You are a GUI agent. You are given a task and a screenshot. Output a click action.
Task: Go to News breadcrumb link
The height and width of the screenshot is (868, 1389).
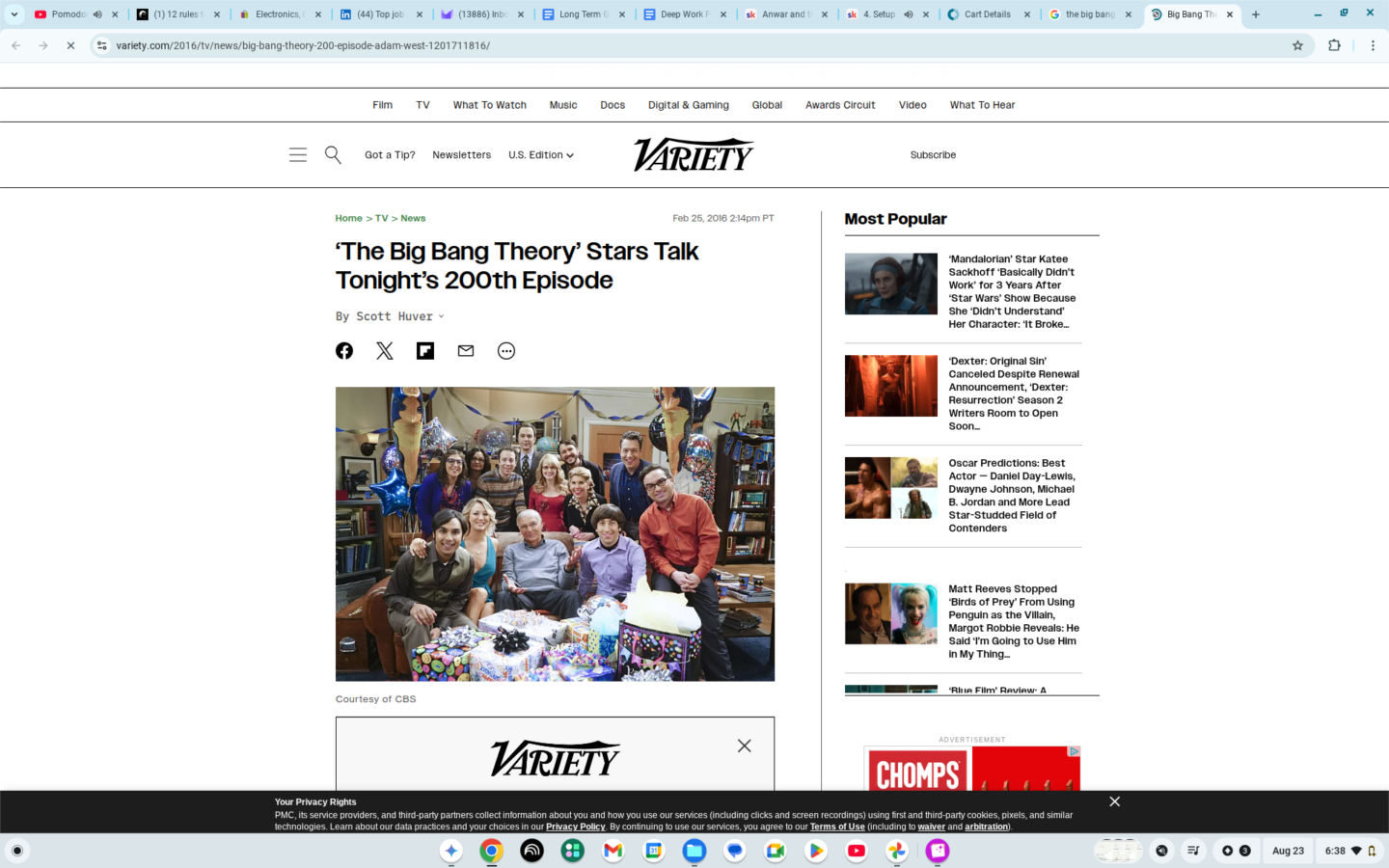[413, 219]
